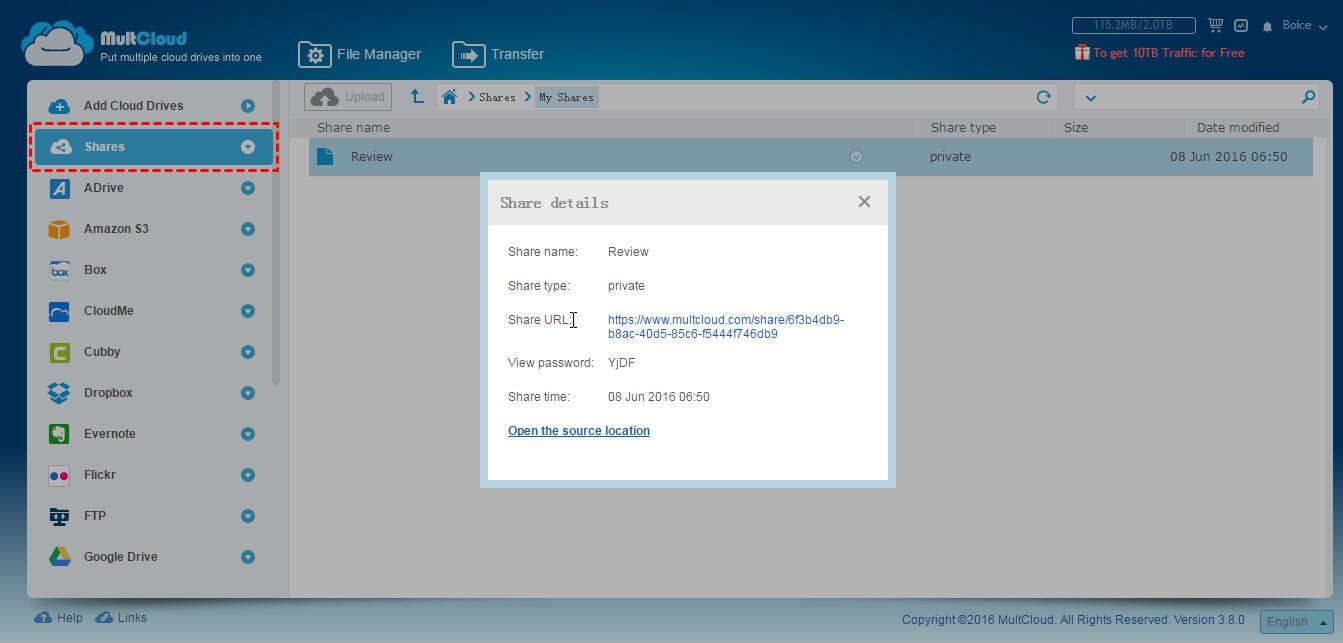Viewport: 1343px width, 643px height.
Task: Open the shopping cart icon
Action: pyautogui.click(x=1215, y=25)
